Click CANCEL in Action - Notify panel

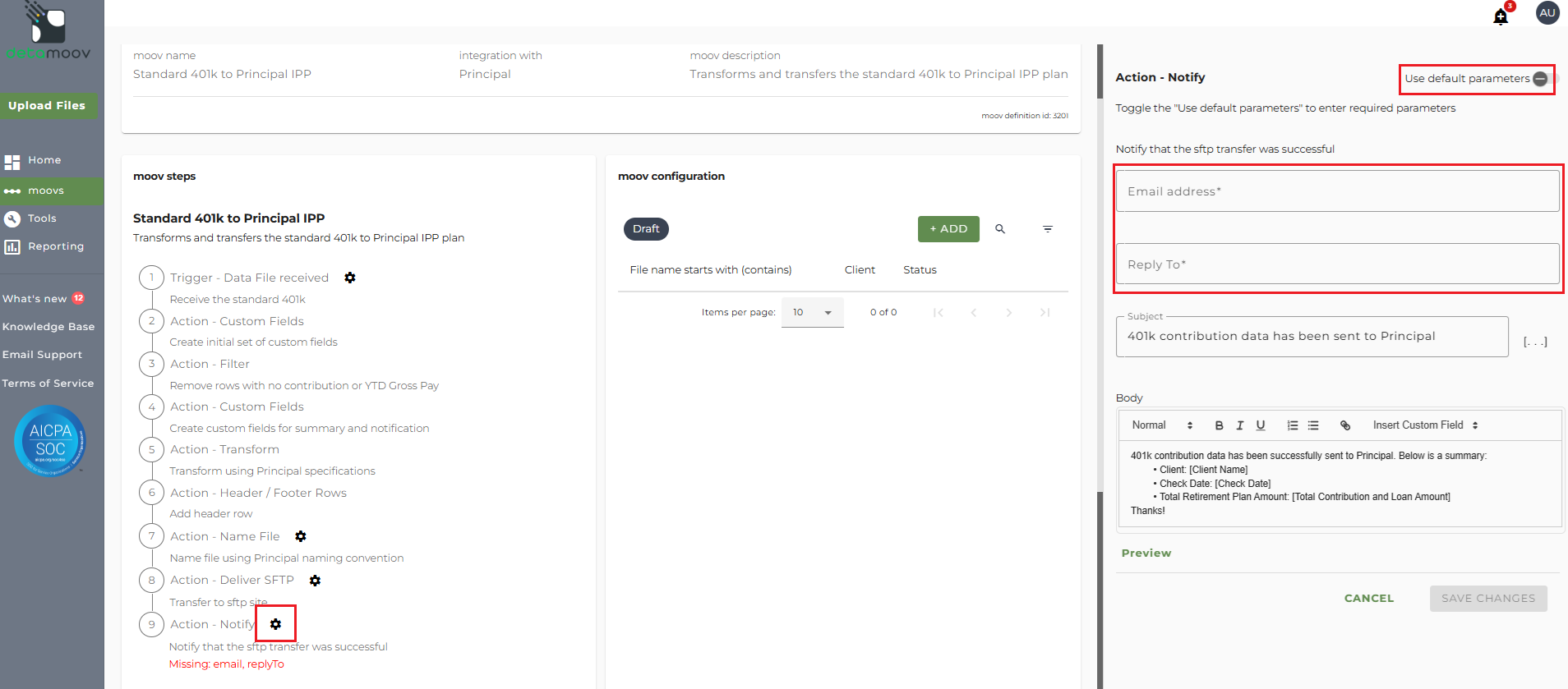coord(1369,599)
